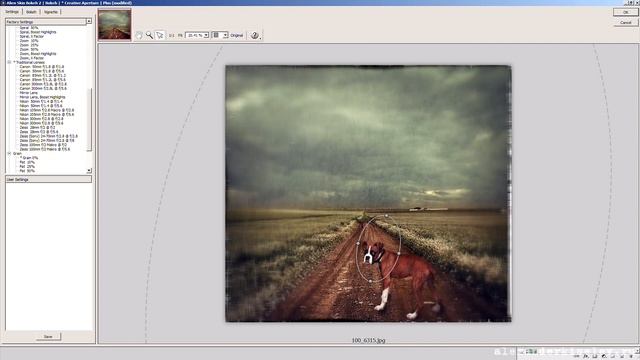Select Zoom, X Factor preset

pyautogui.click(x=32, y=58)
